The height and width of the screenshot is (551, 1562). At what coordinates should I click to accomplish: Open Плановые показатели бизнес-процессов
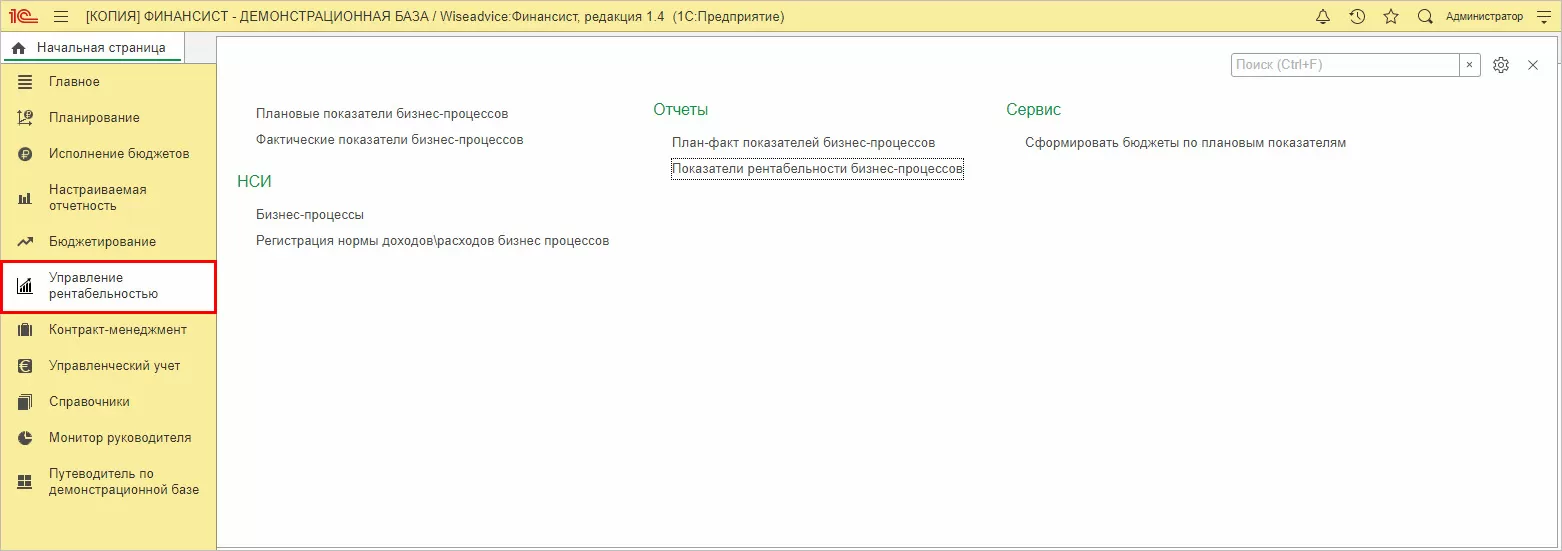point(382,114)
